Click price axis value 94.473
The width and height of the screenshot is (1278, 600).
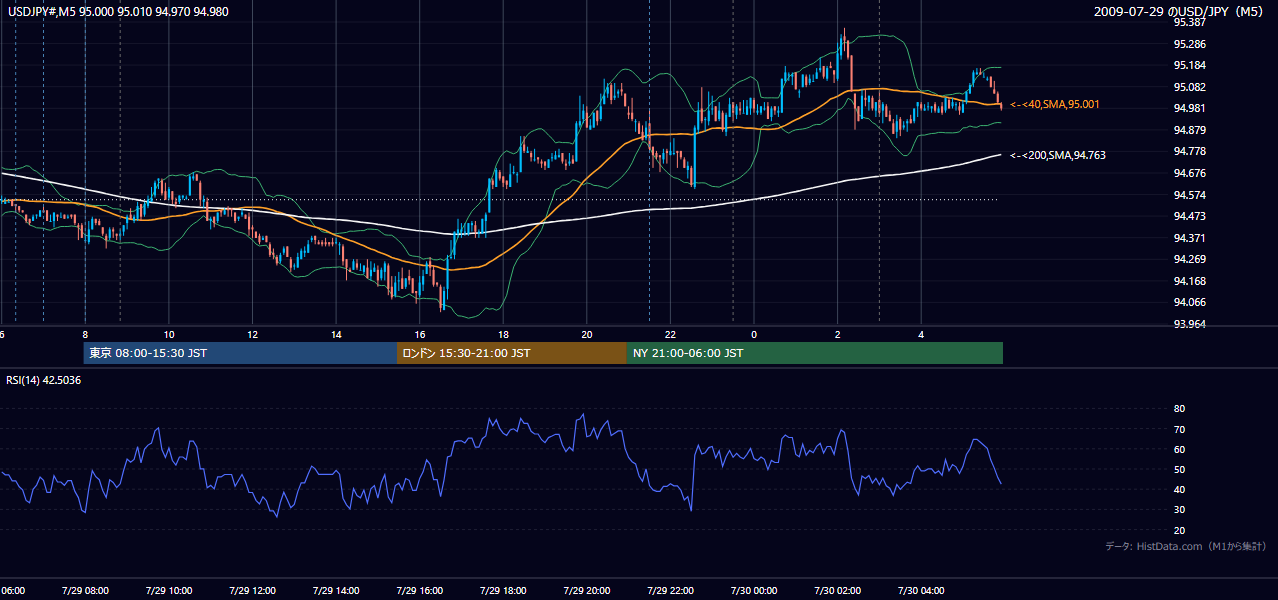pyautogui.click(x=1189, y=216)
